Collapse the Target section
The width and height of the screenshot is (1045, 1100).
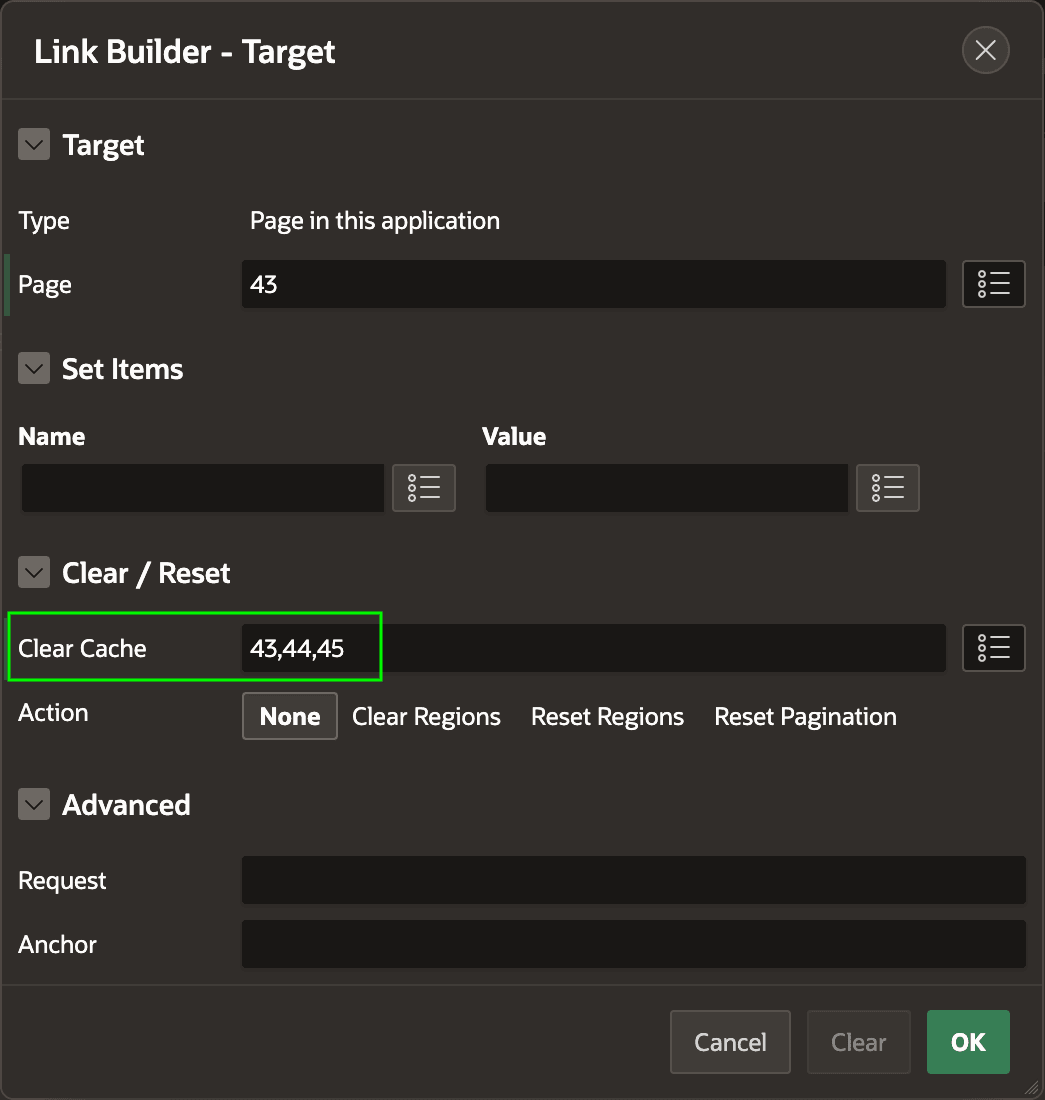[34, 145]
